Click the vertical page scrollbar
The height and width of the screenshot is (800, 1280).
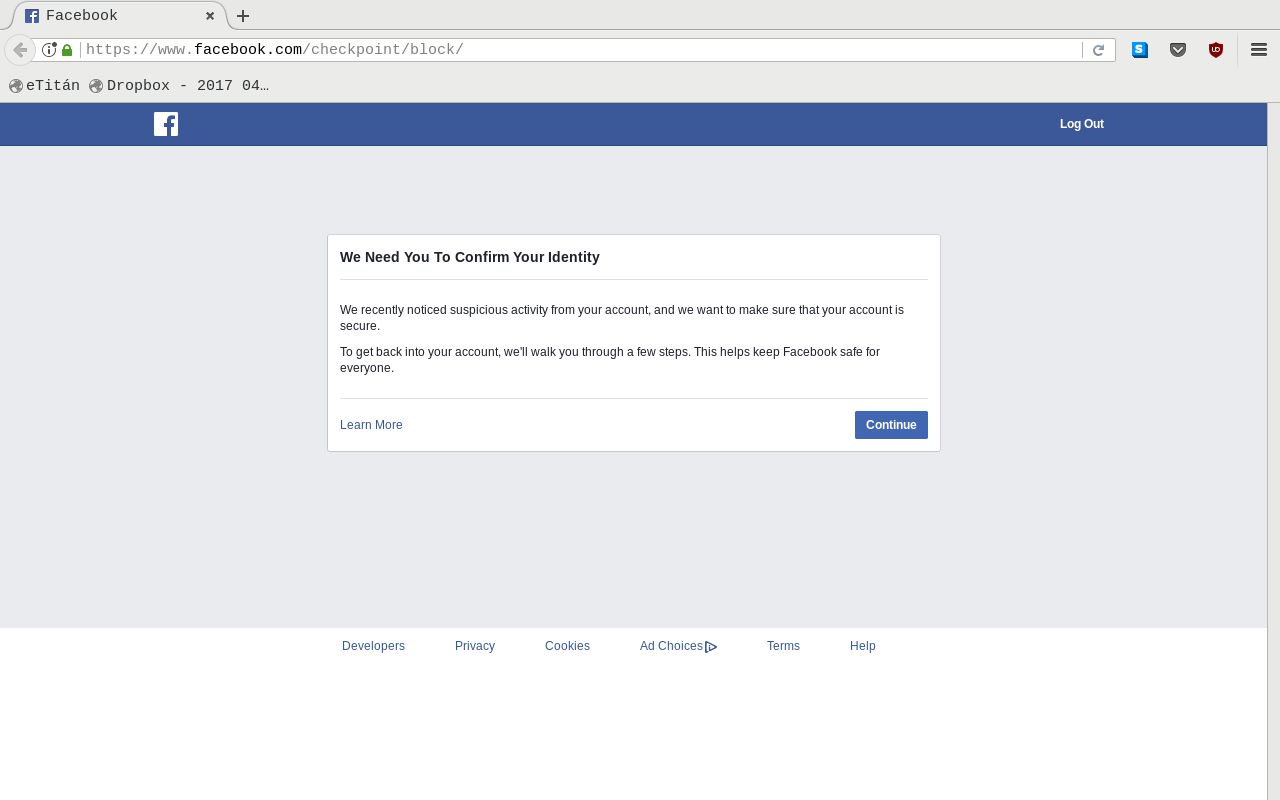click(1273, 450)
